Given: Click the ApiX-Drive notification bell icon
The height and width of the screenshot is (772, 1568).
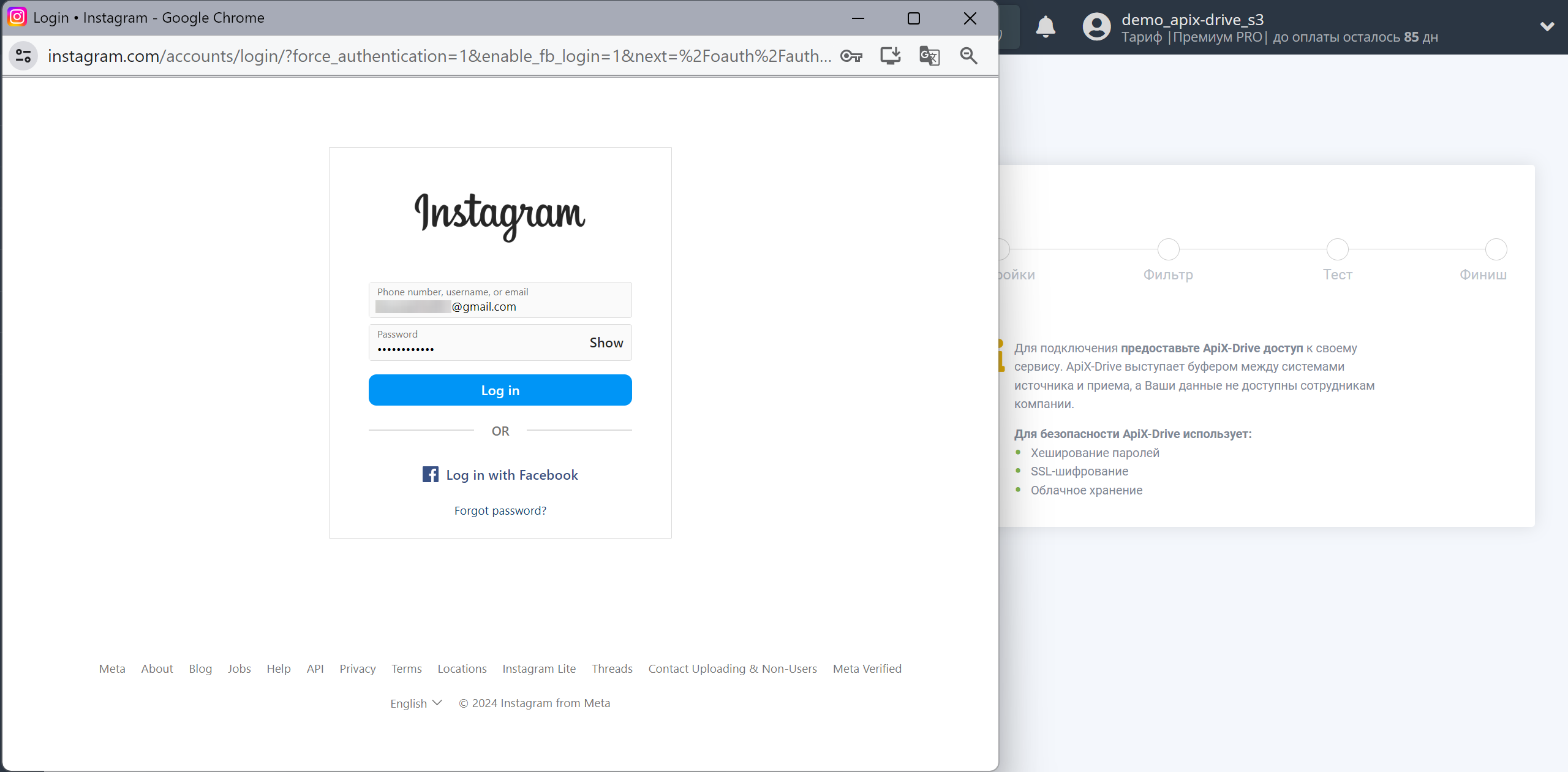Looking at the screenshot, I should point(1046,26).
